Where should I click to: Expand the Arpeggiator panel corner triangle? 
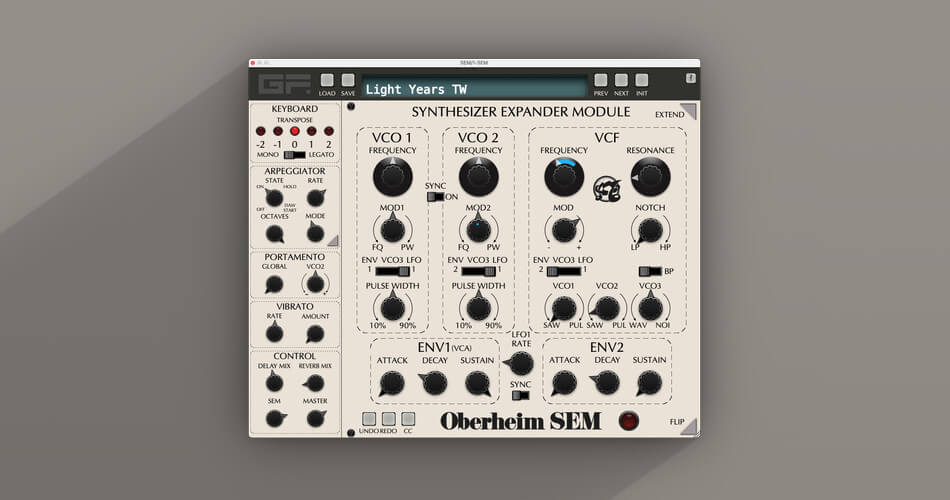tap(333, 241)
